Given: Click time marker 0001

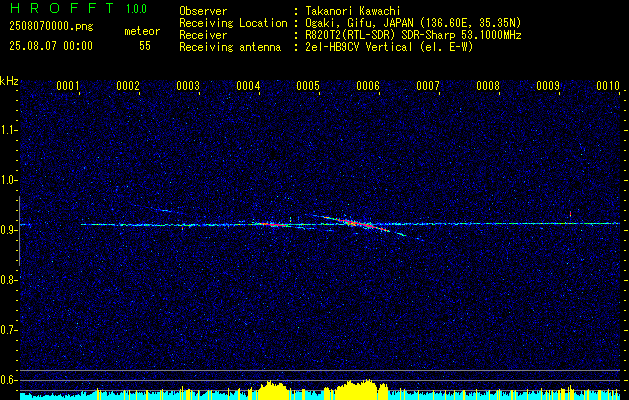Looking at the screenshot, I should point(67,86).
